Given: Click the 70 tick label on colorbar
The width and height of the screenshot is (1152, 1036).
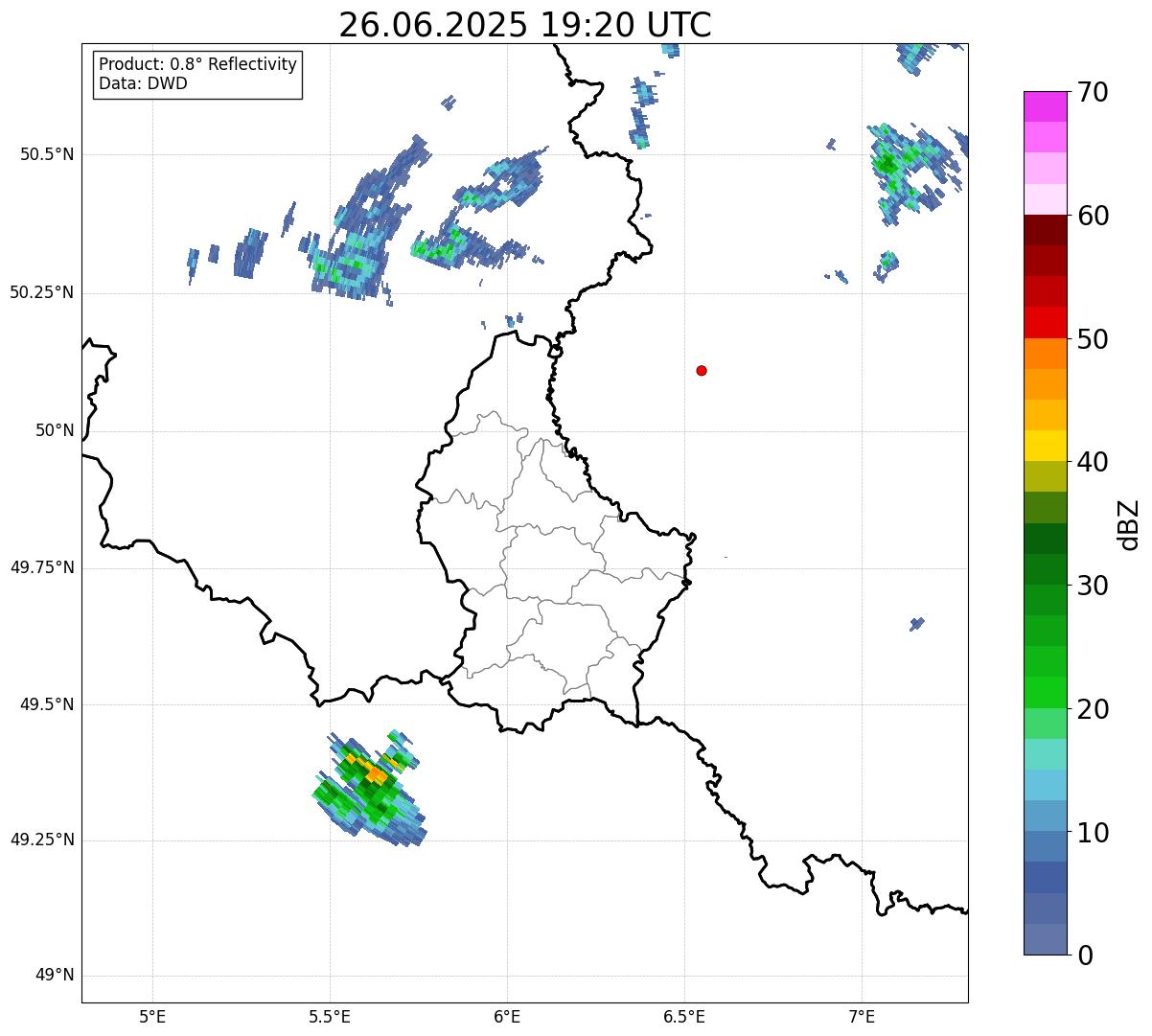Looking at the screenshot, I should [1092, 92].
